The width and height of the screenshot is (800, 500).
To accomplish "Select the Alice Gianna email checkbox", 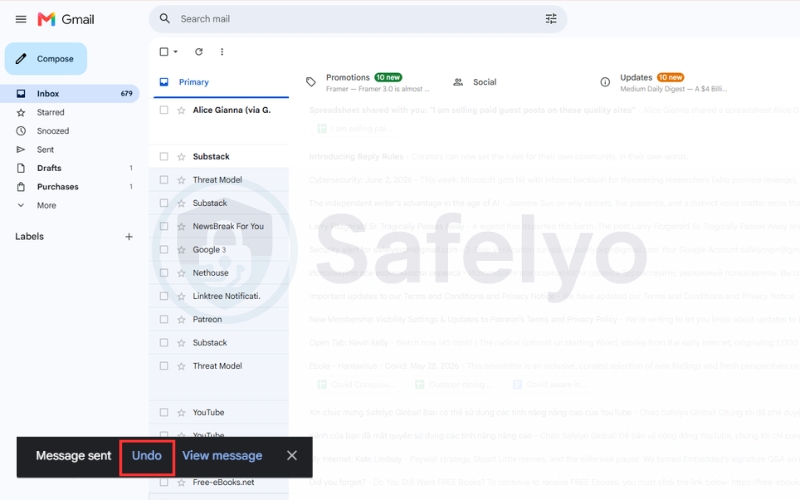I will point(164,110).
